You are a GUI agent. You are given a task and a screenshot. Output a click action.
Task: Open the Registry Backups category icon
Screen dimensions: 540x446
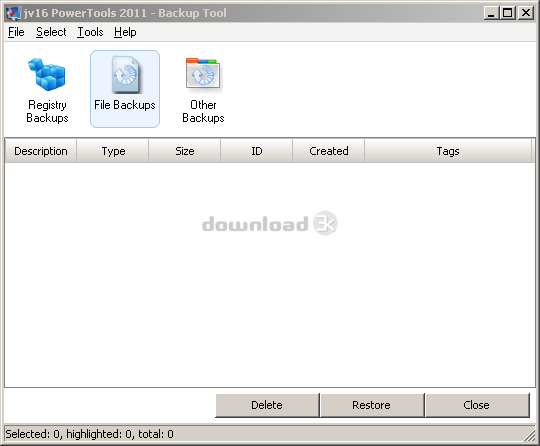[x=47, y=90]
